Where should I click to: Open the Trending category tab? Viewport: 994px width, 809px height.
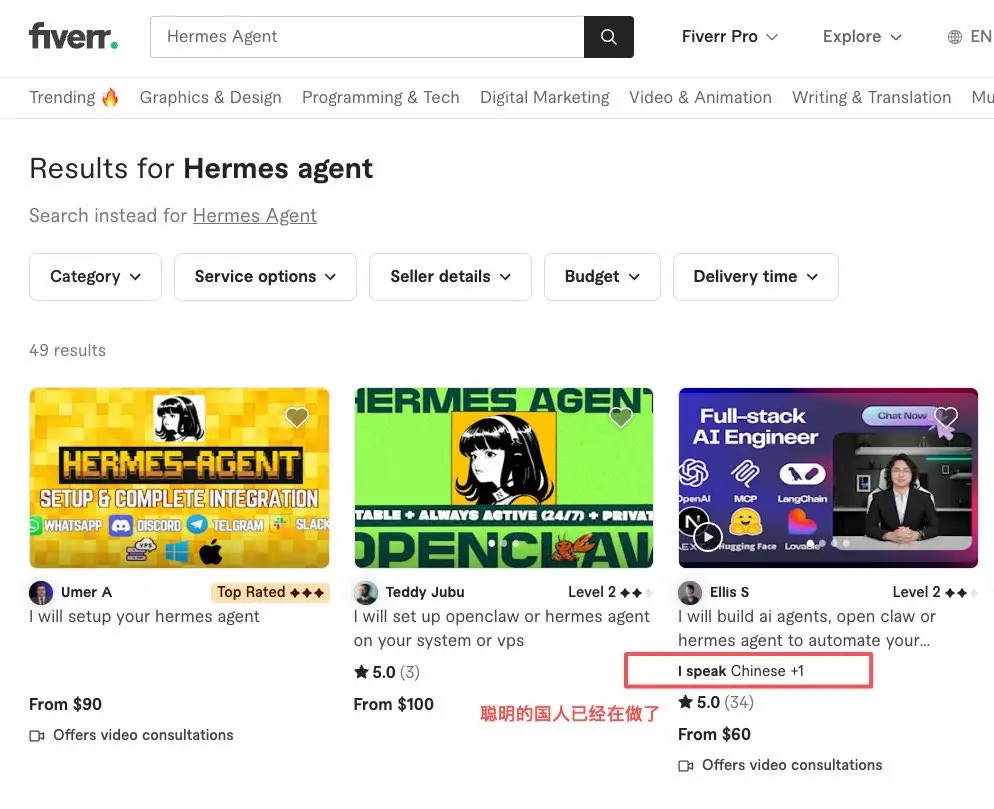coord(74,98)
